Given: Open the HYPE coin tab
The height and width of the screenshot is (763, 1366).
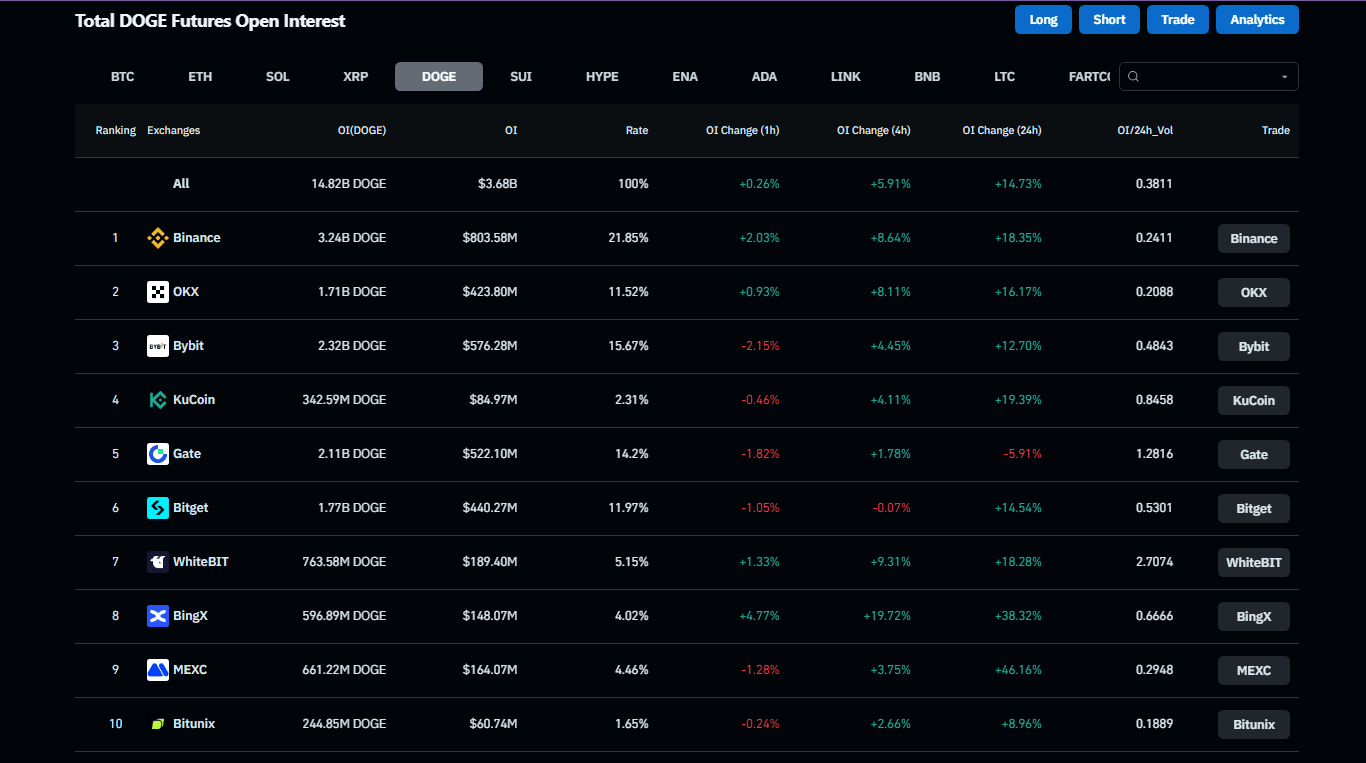Looking at the screenshot, I should (602, 77).
